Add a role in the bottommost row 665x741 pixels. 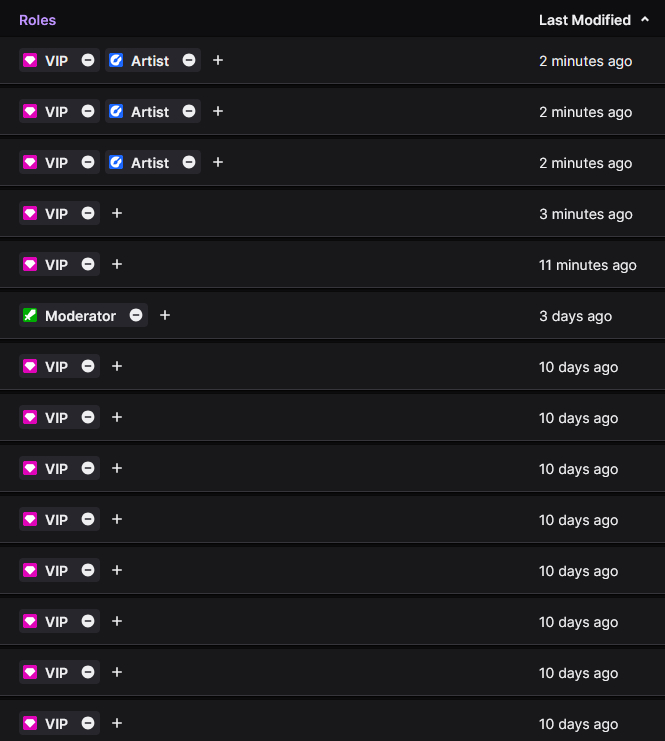click(117, 723)
